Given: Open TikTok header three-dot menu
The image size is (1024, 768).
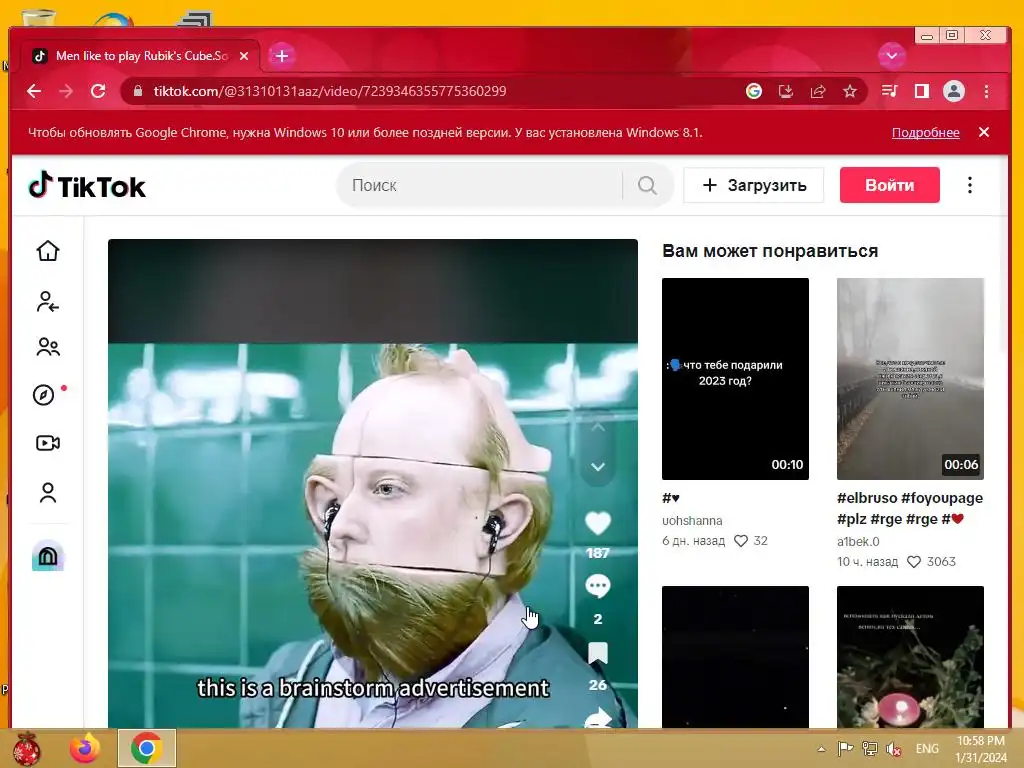Looking at the screenshot, I should [x=970, y=185].
